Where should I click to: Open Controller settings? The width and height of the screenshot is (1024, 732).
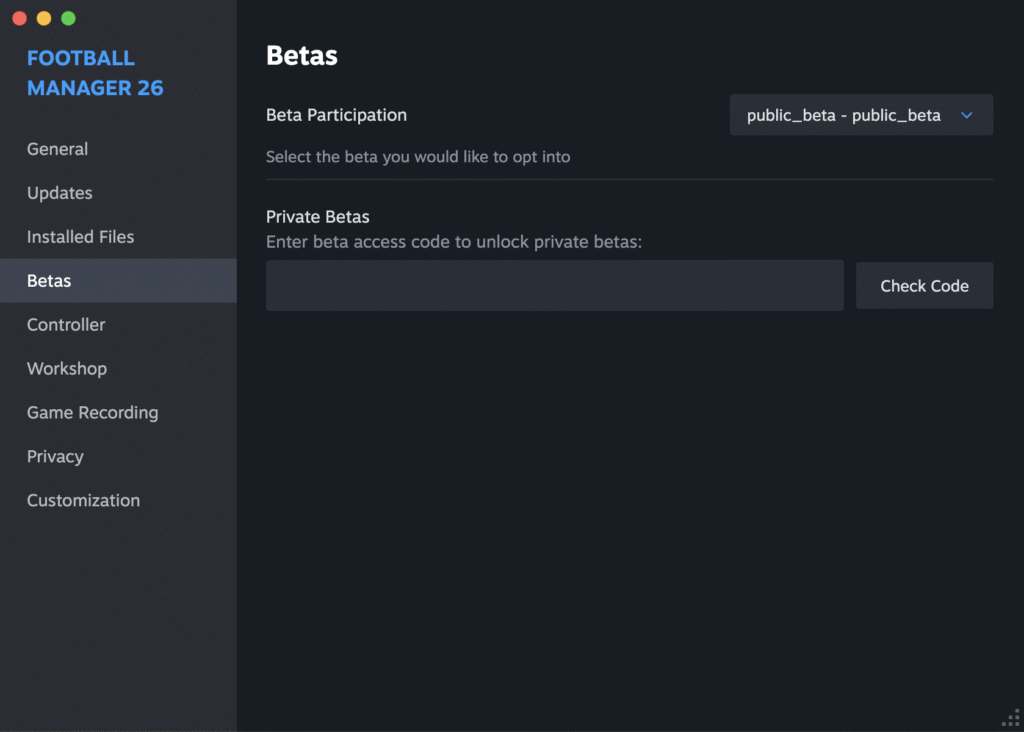coord(66,325)
